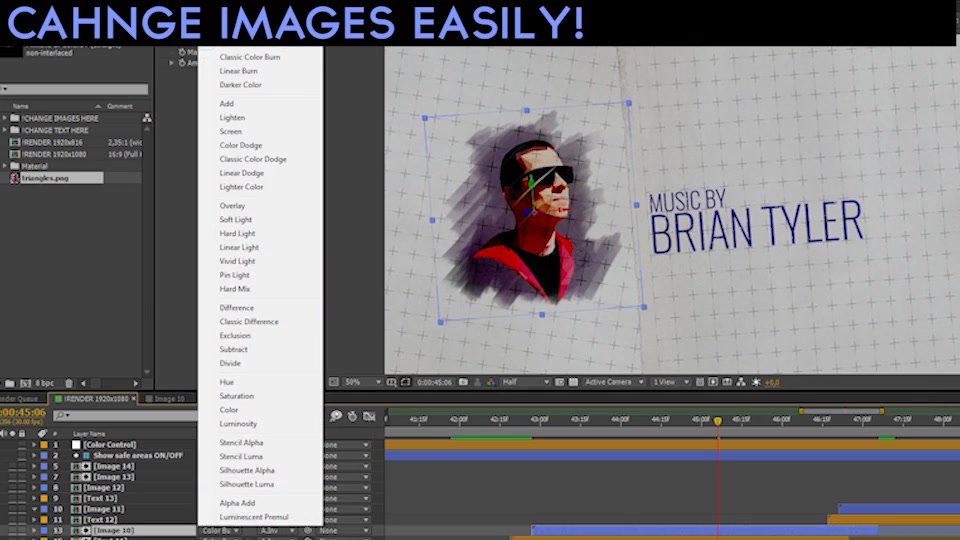960x540 pixels.
Task: Click Always Preview This View icon
Action: tap(334, 382)
